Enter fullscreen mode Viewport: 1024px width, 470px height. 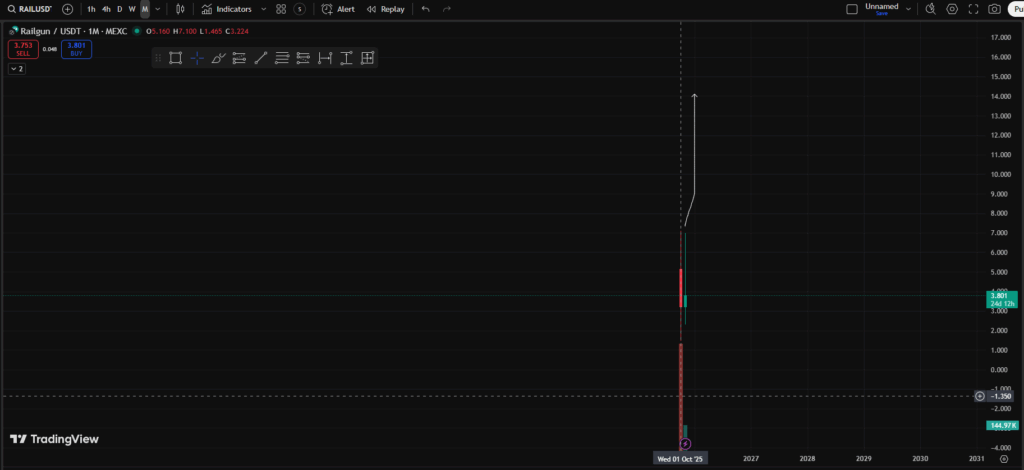(973, 9)
